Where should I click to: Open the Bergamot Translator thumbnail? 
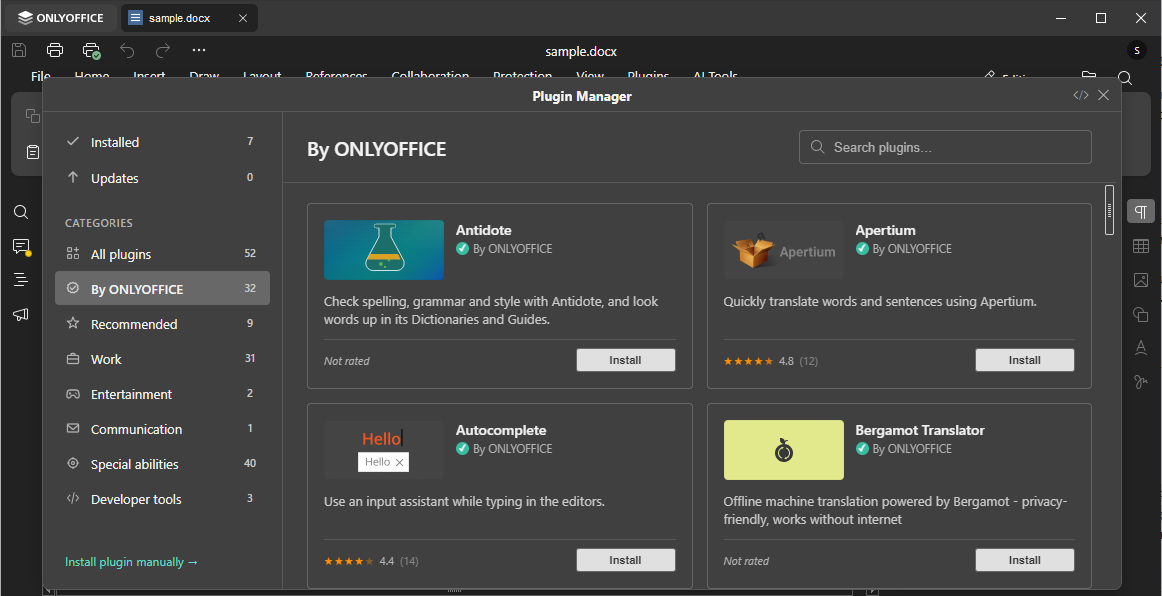pos(783,450)
